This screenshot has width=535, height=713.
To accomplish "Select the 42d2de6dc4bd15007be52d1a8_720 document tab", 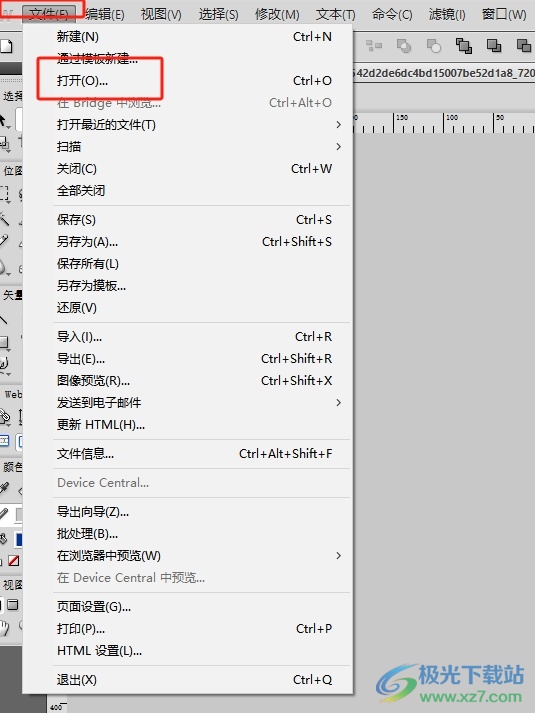I will [444, 73].
